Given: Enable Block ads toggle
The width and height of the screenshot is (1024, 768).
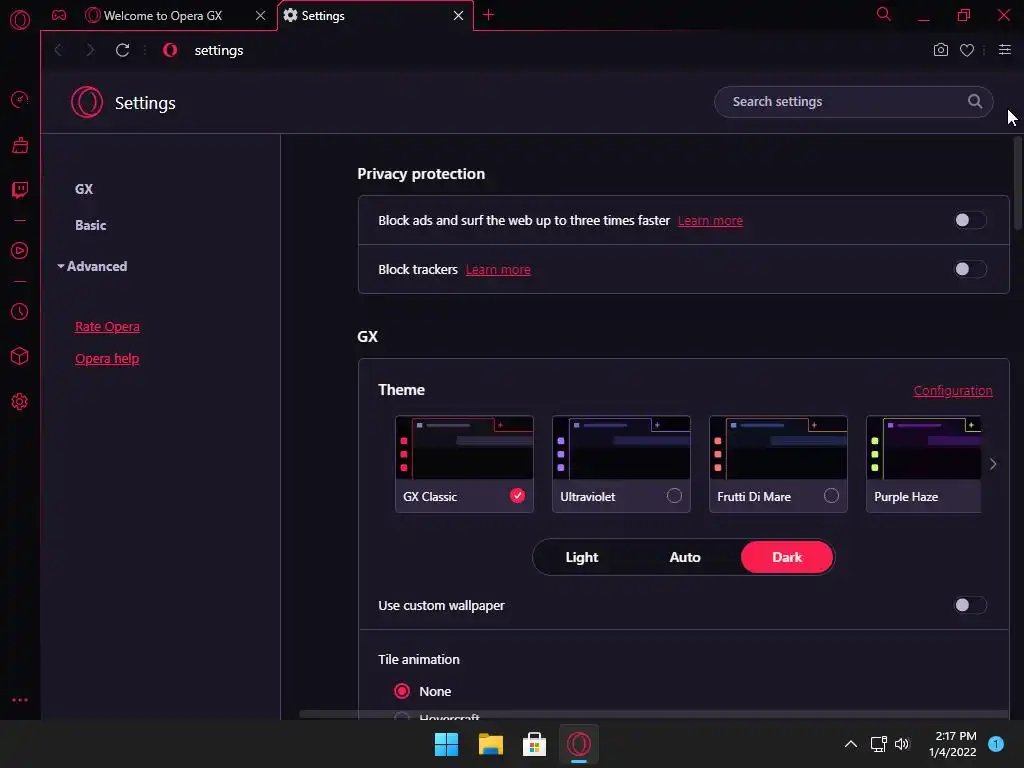Looking at the screenshot, I should (970, 220).
